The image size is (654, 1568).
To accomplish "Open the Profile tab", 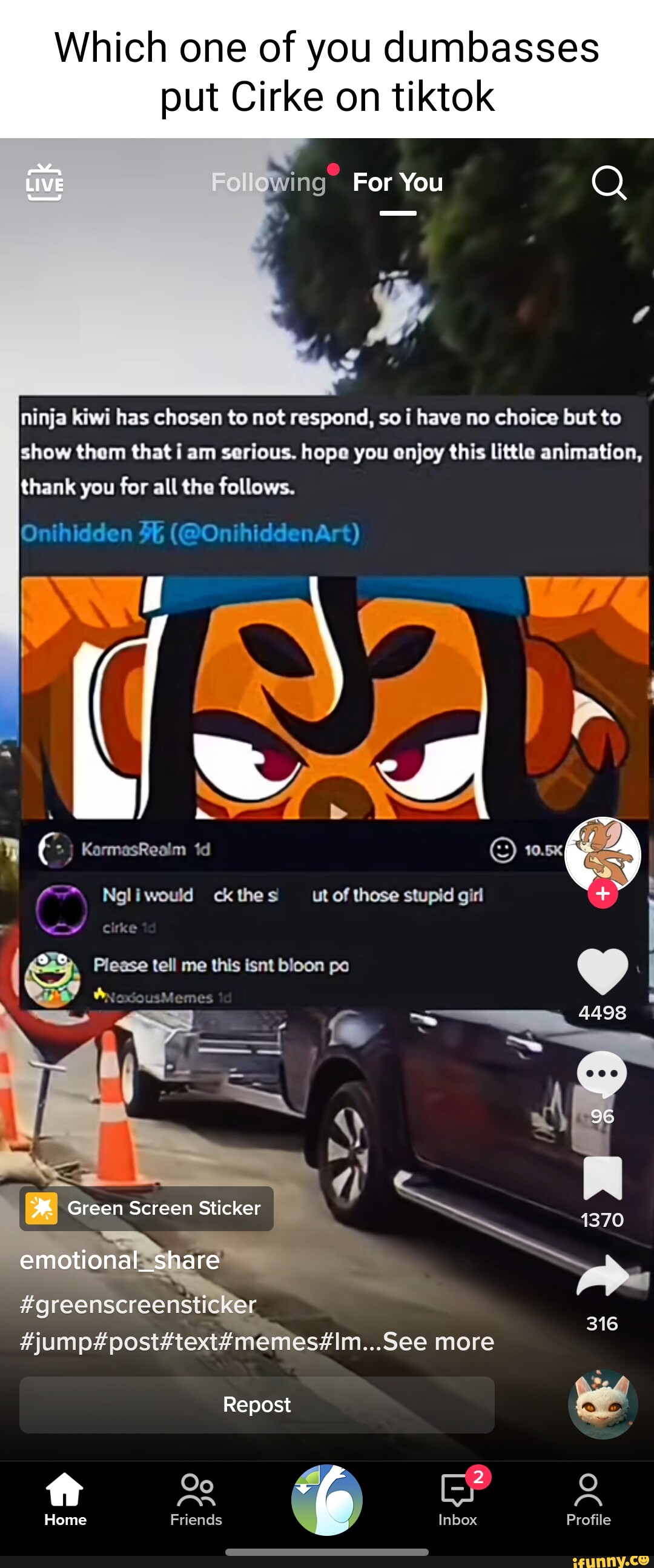I will coord(588,1498).
